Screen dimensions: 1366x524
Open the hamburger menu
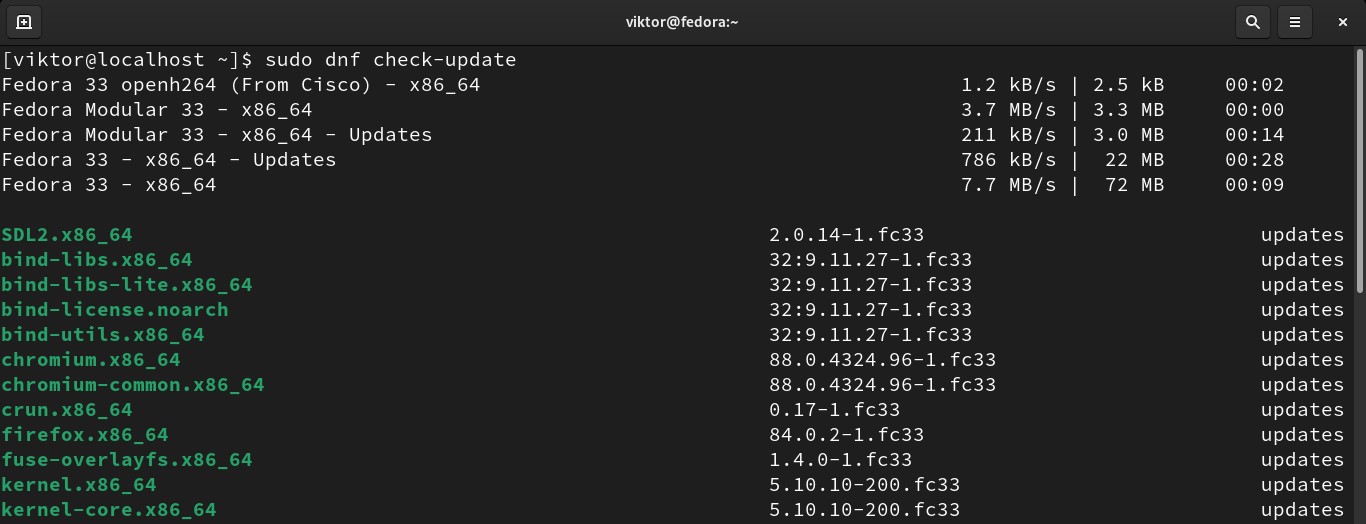1295,21
